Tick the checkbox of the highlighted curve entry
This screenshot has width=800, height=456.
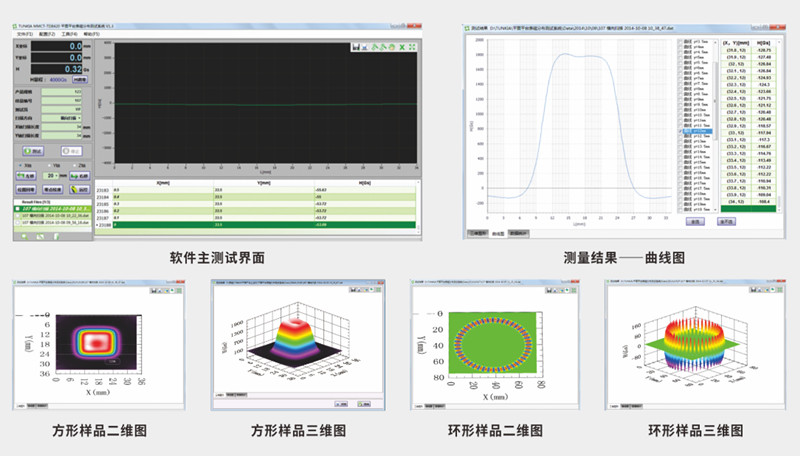pos(680,131)
